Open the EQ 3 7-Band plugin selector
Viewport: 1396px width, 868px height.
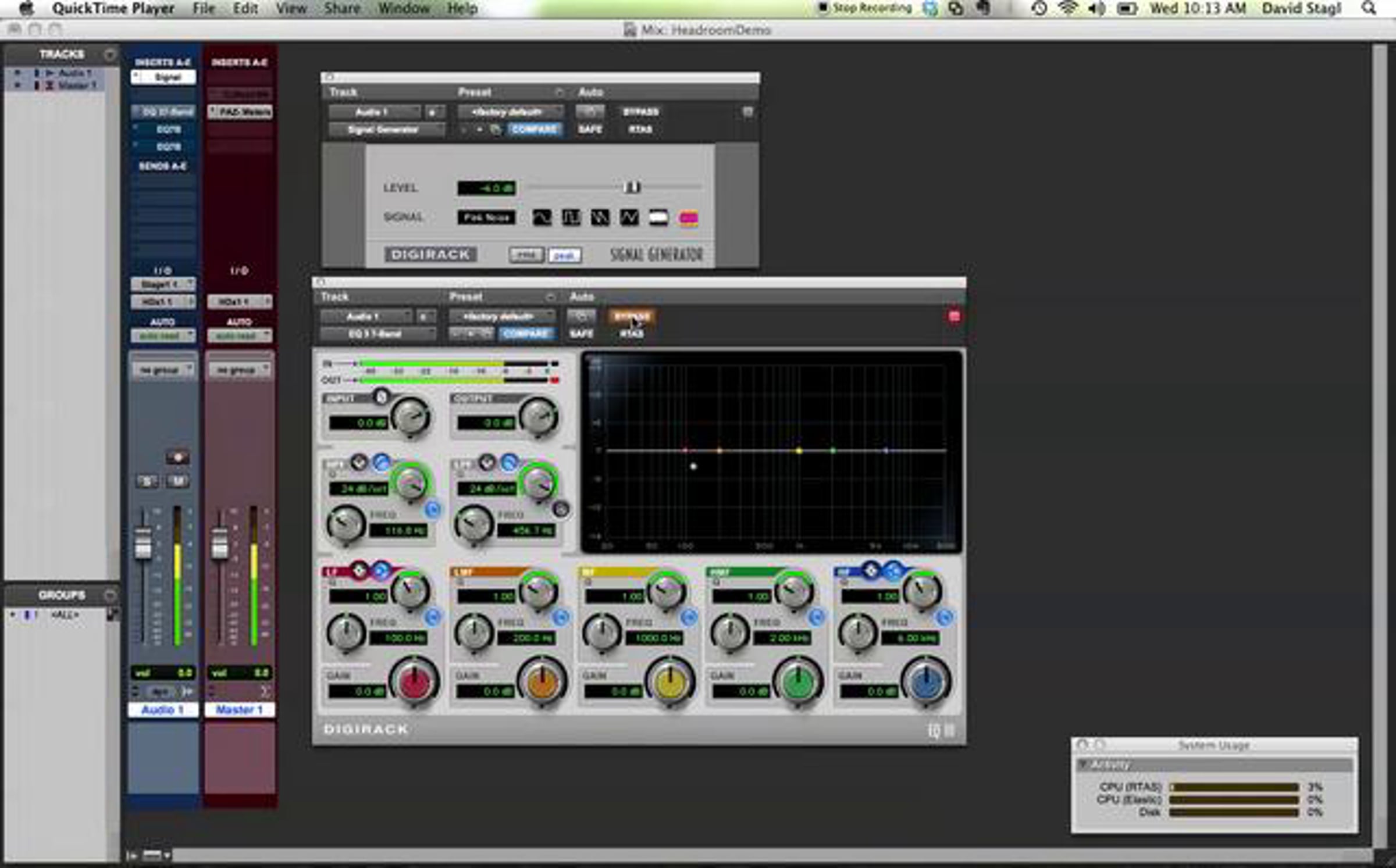[x=378, y=334]
